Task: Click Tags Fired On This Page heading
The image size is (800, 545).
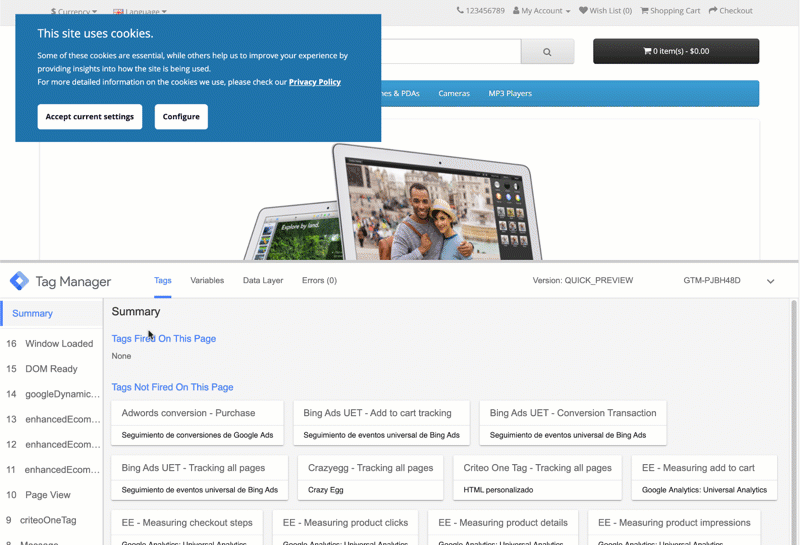Action: [x=164, y=339]
